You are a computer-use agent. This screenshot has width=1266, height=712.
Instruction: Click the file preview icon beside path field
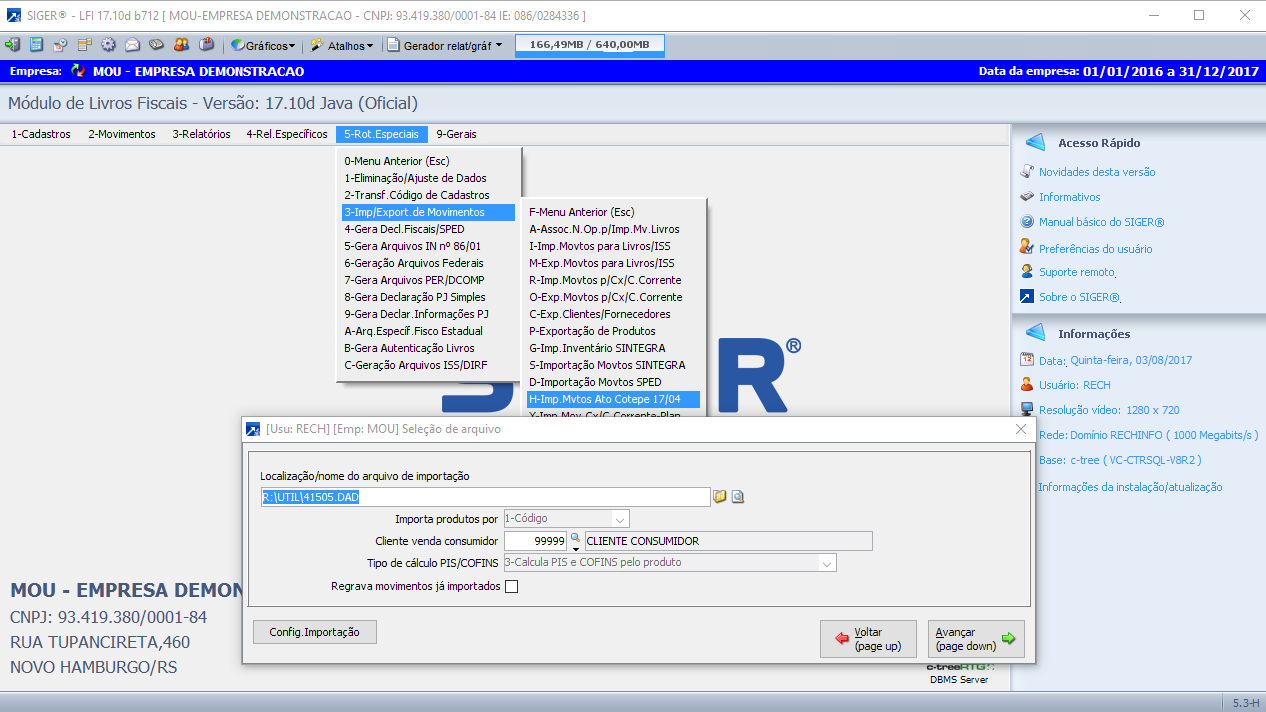[738, 496]
